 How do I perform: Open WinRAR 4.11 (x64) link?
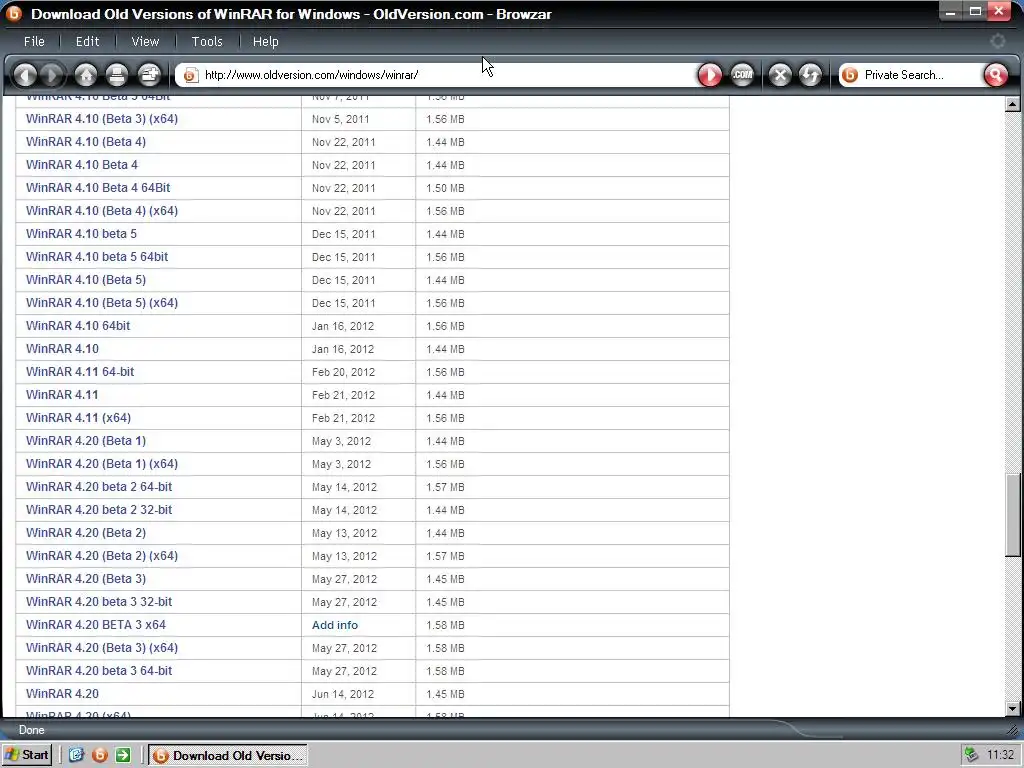click(x=78, y=418)
